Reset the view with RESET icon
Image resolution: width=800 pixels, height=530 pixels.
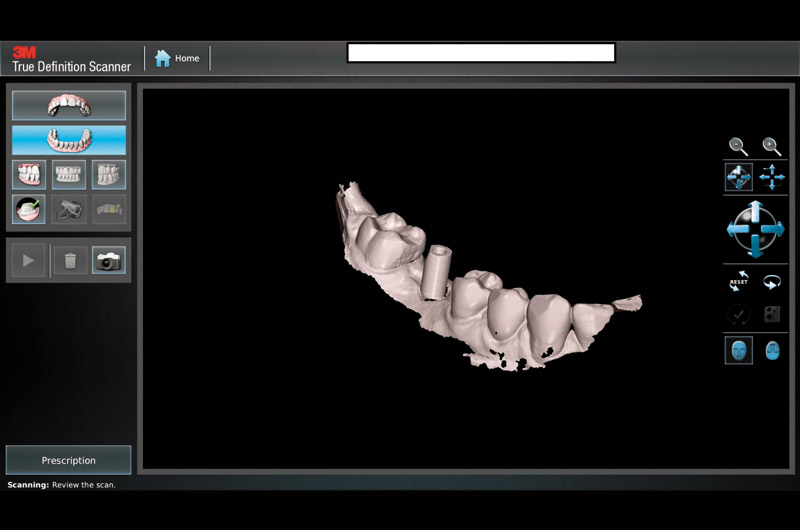click(x=738, y=282)
